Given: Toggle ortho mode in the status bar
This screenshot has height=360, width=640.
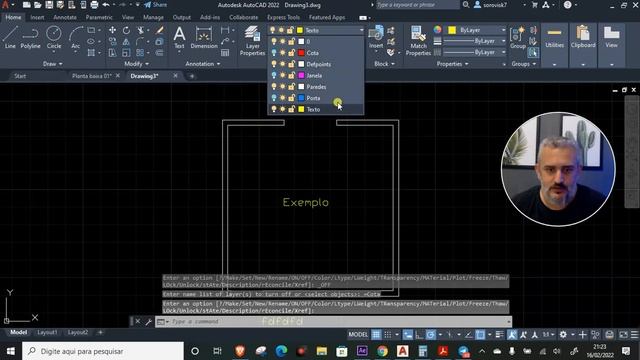Looking at the screenshot, I should [419, 335].
